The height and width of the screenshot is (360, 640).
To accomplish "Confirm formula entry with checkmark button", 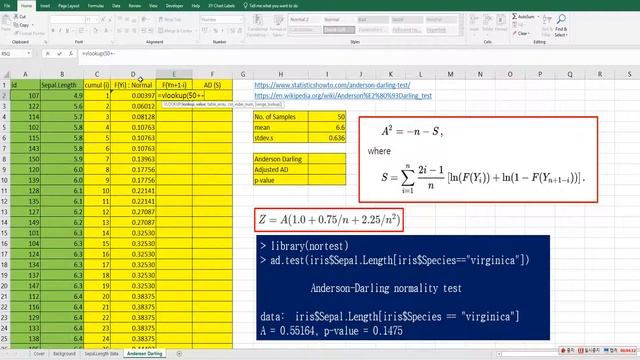I will click(60, 53).
